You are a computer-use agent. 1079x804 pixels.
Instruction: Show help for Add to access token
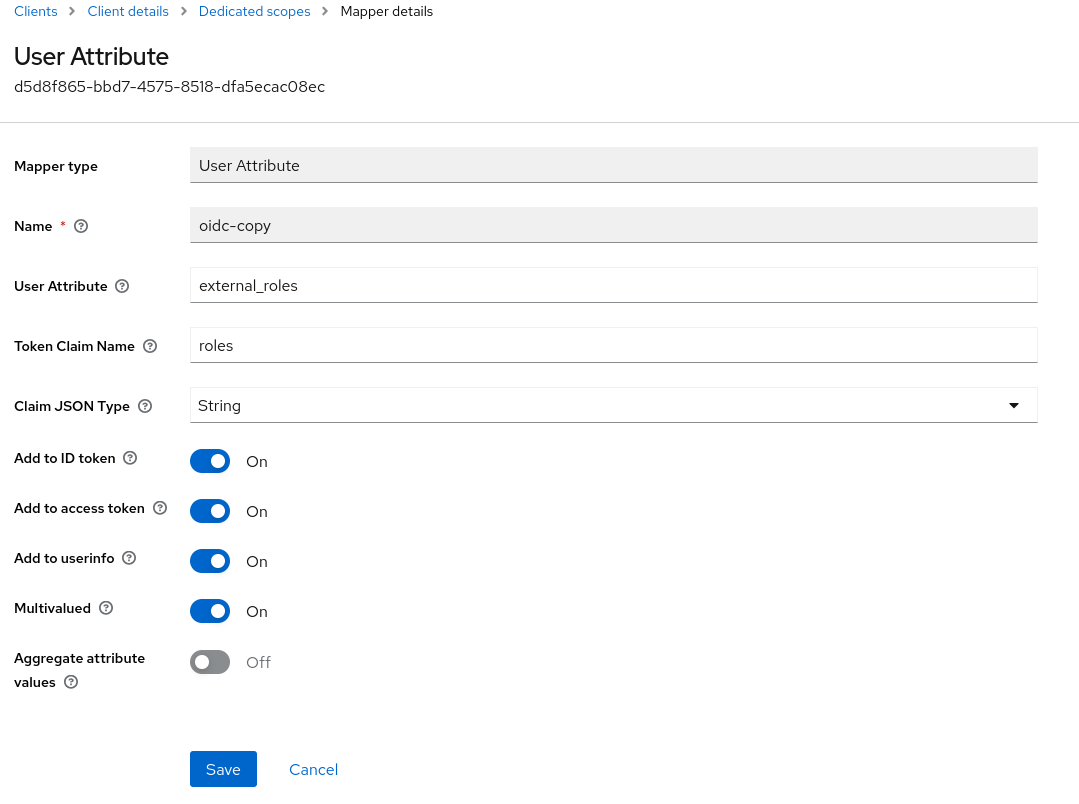coord(160,508)
